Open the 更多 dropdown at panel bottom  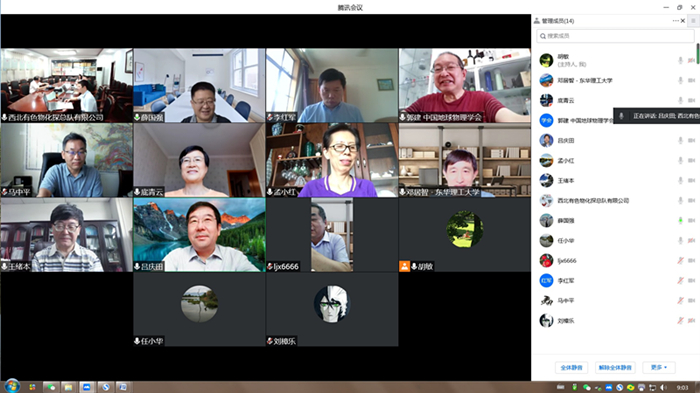(x=659, y=368)
